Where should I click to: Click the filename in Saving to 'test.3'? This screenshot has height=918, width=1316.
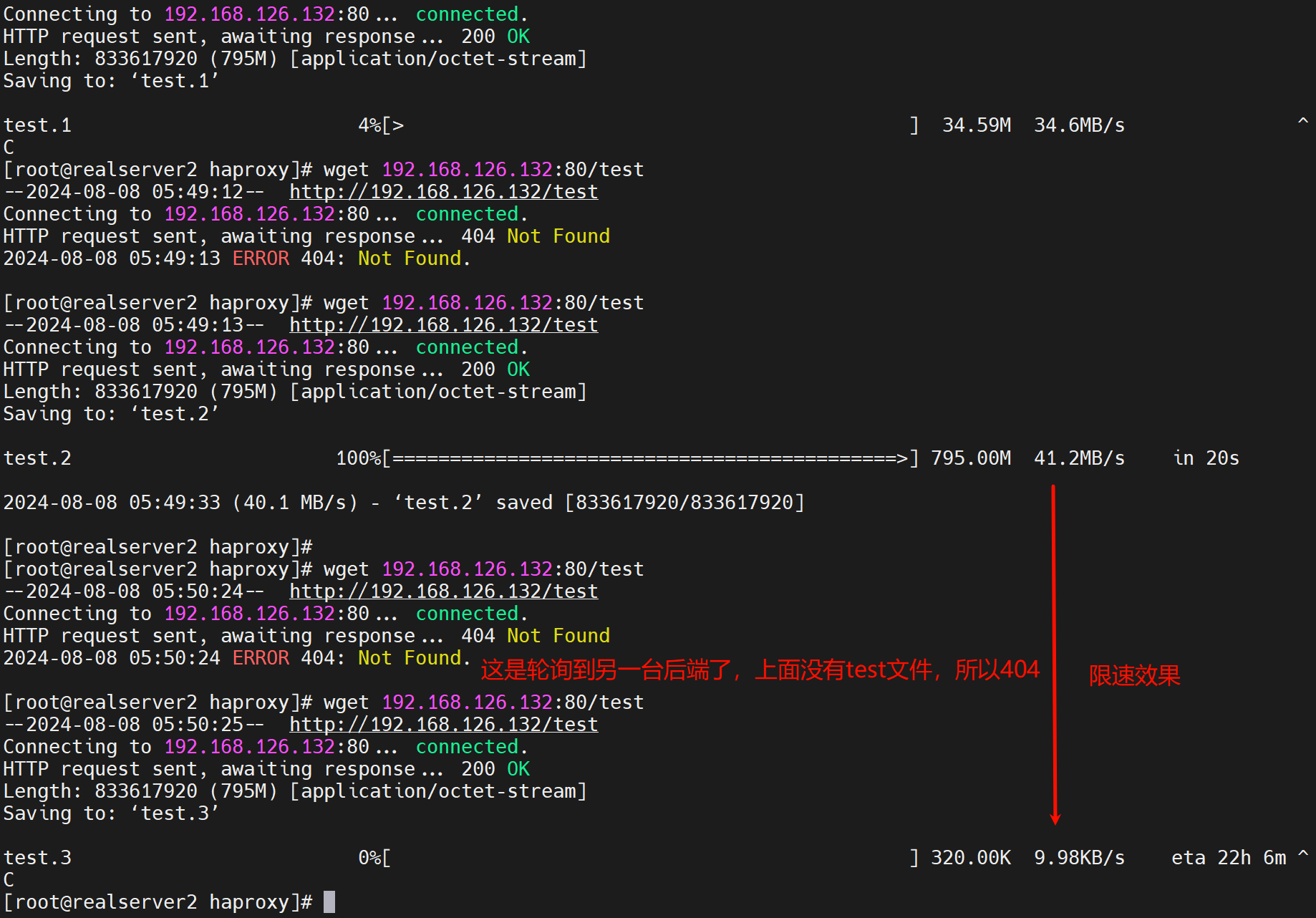pyautogui.click(x=175, y=813)
